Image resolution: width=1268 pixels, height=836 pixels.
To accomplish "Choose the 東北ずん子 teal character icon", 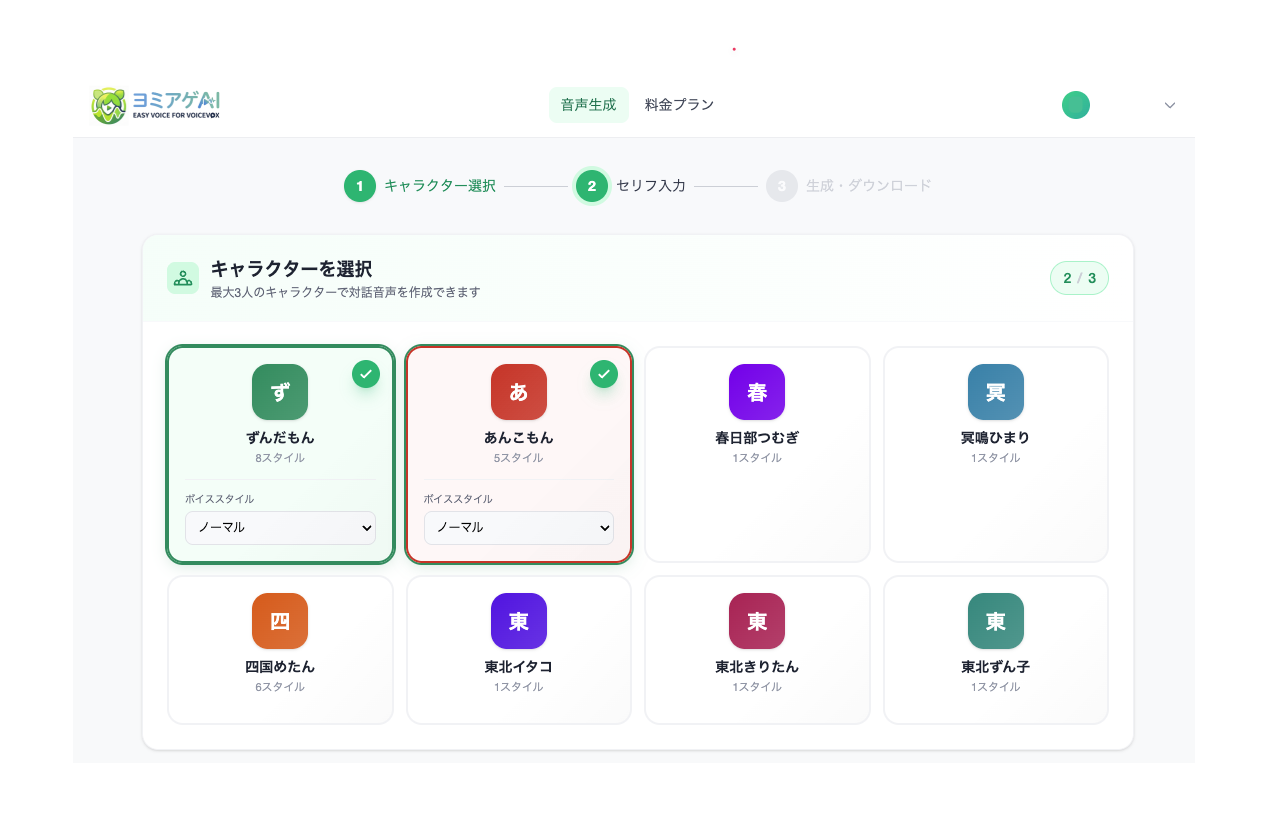I will point(995,621).
